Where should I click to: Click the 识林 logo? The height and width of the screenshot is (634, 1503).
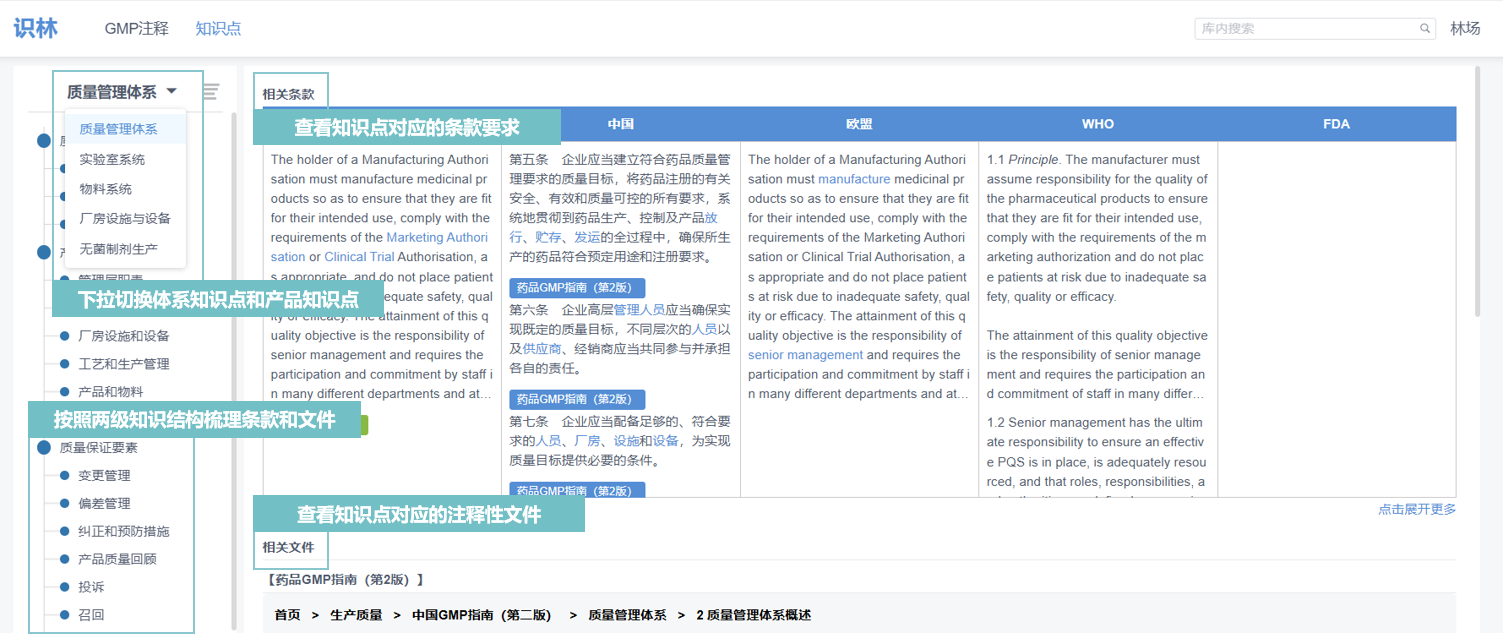36,28
